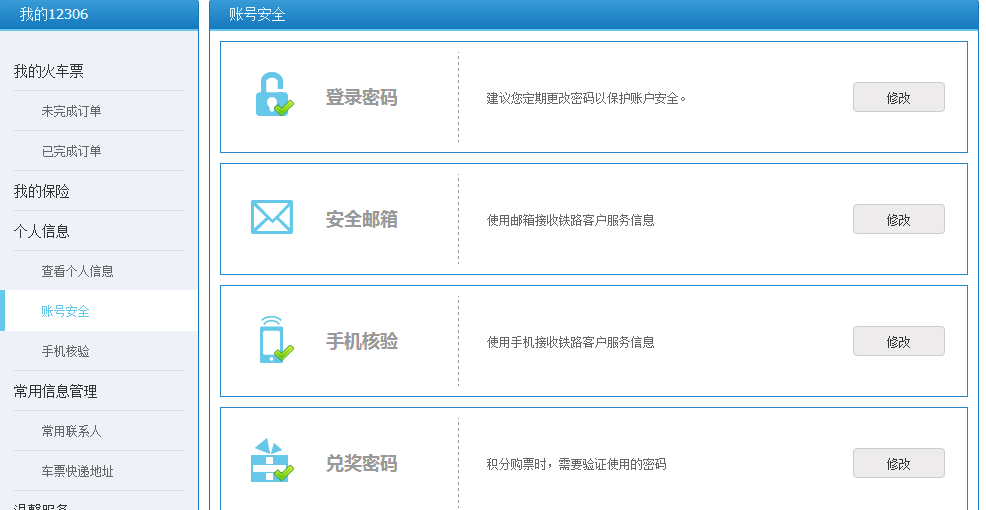Open 常用联系人 frequent contacts
Image resolution: width=986 pixels, height=510 pixels.
pos(71,431)
